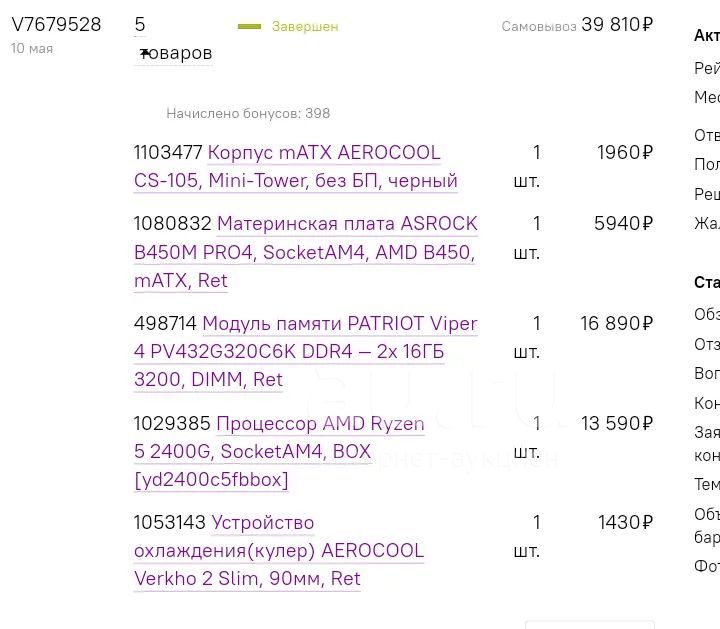Viewport: 720px width, 629px height.
Task: Open the AEROCOOL Verkho 2 Slim cooler link
Action: 279,551
